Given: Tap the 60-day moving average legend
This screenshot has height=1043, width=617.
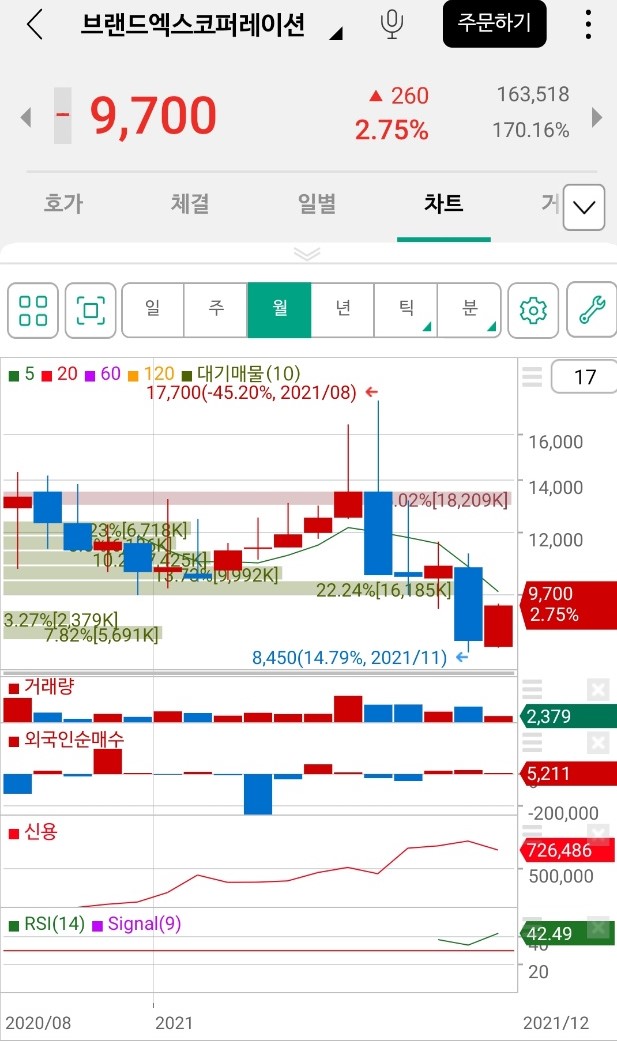Looking at the screenshot, I should click(103, 374).
